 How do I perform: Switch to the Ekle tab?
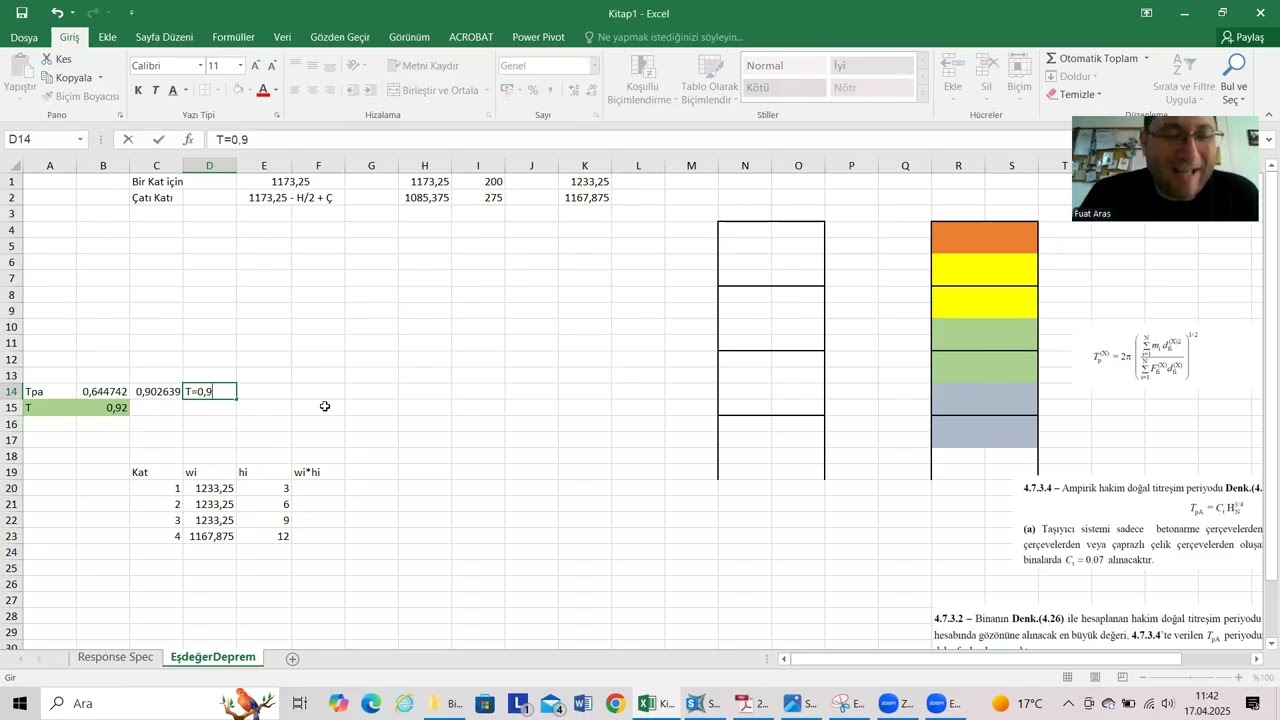coord(107,37)
